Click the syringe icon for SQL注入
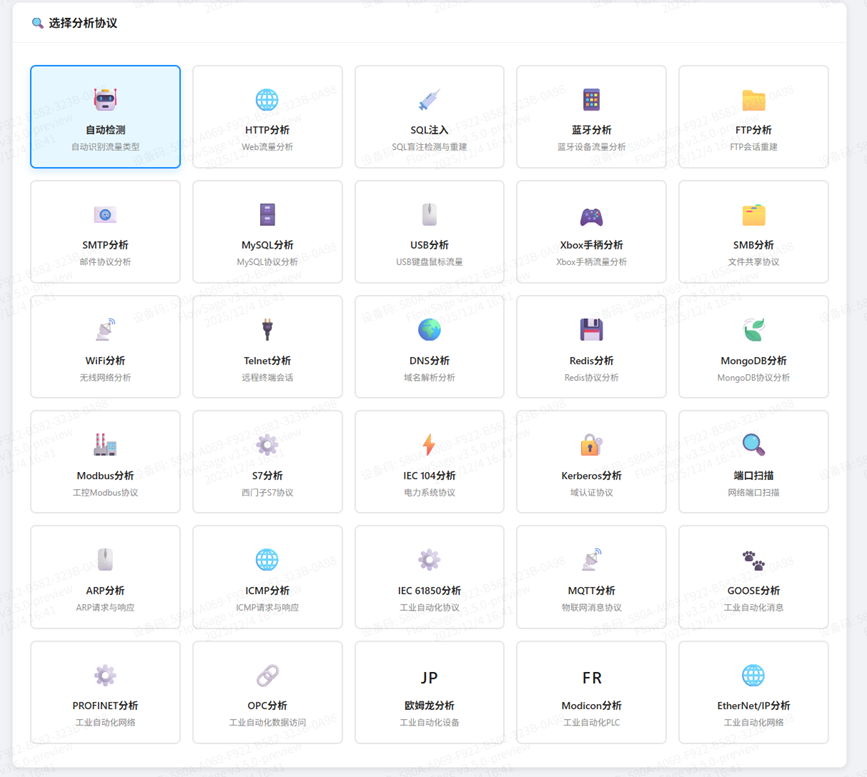 click(429, 100)
